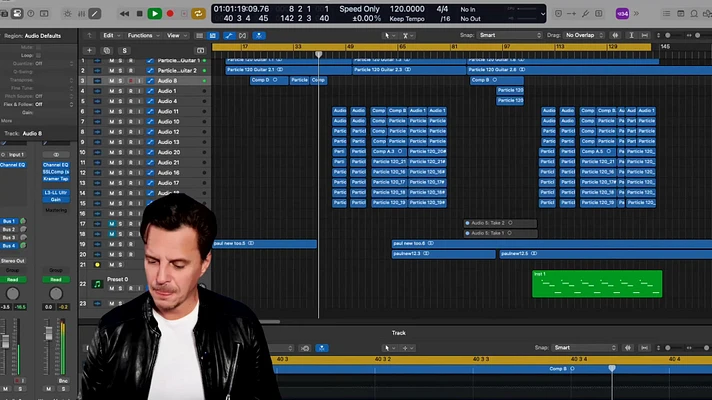Open the View menu in tracks area
The height and width of the screenshot is (400, 712).
176,35
